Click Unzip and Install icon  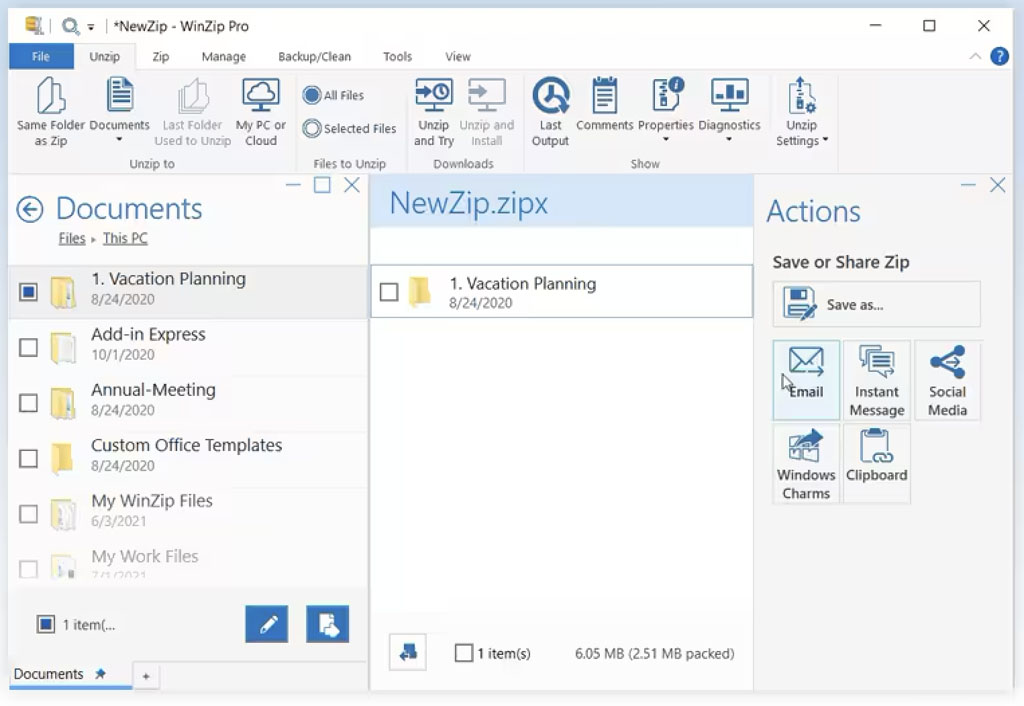487,95
